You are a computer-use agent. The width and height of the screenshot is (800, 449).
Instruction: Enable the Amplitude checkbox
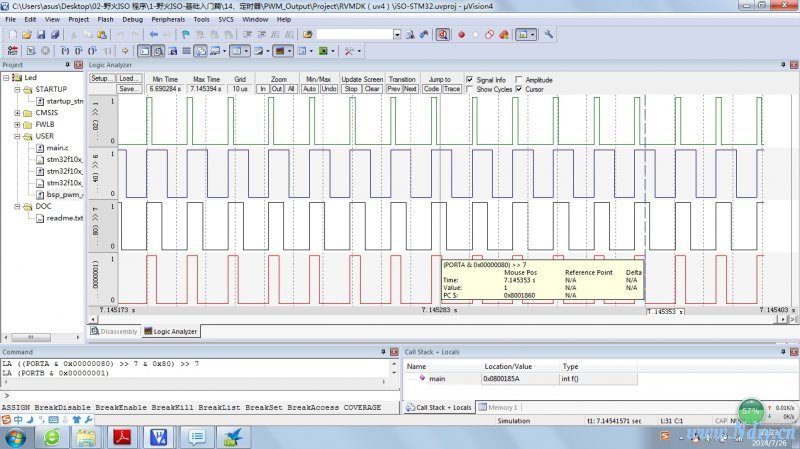point(519,79)
